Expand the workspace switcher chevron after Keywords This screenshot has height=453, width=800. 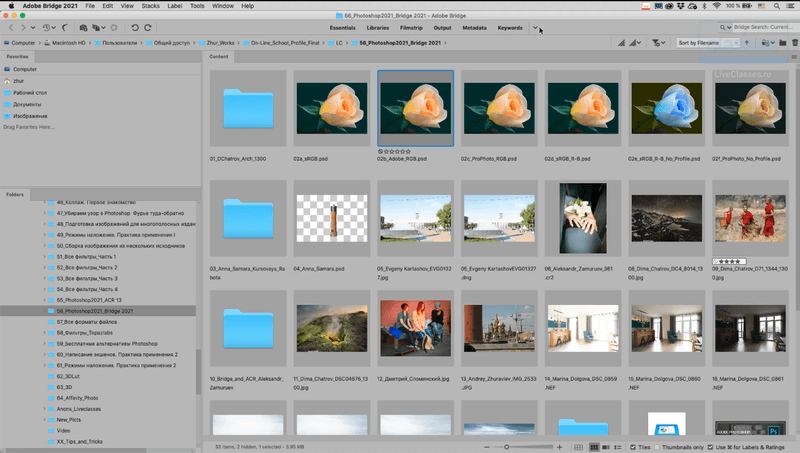pos(535,28)
